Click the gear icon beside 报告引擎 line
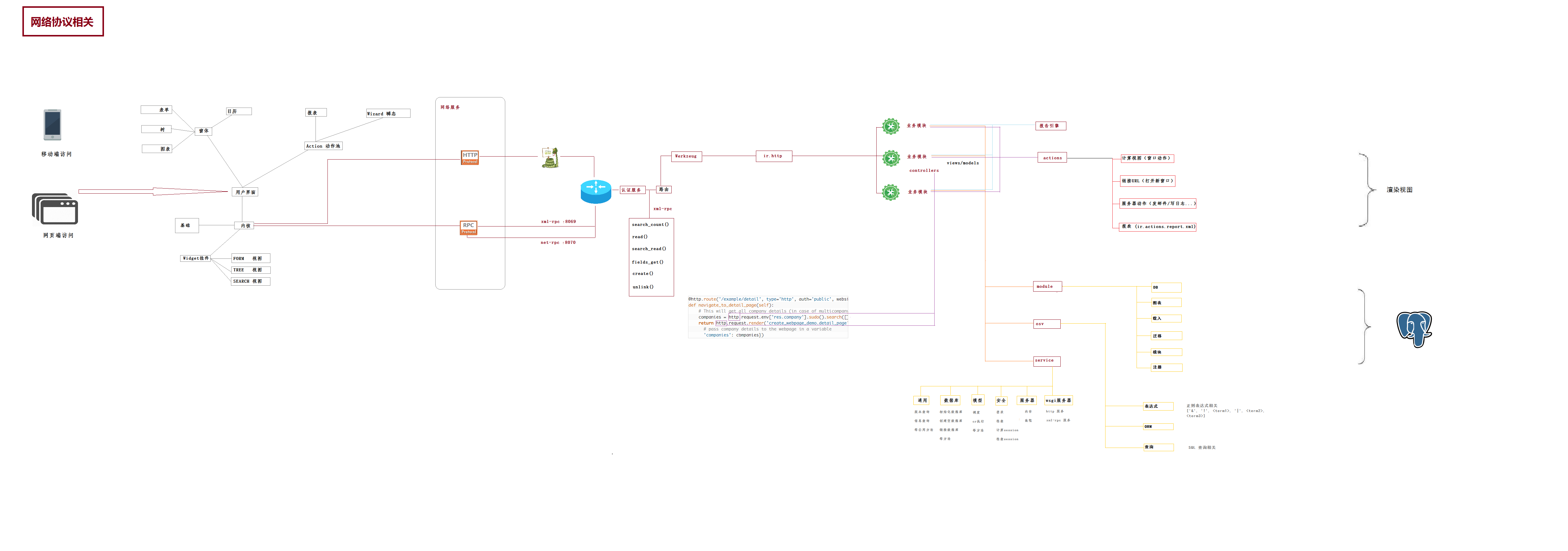Screen dimensions: 1568x551 891,126
